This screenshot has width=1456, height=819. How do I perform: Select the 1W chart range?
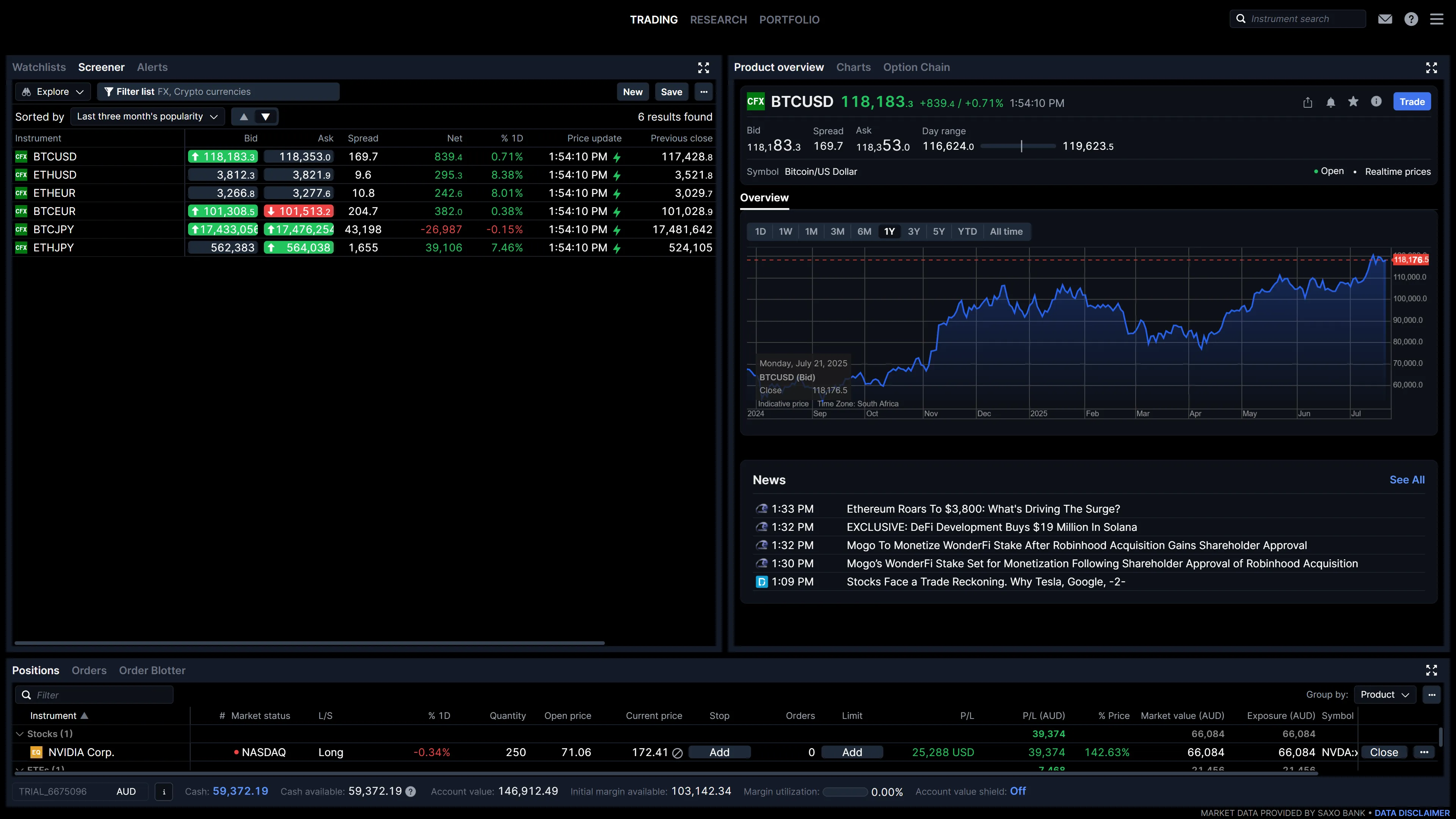[785, 231]
